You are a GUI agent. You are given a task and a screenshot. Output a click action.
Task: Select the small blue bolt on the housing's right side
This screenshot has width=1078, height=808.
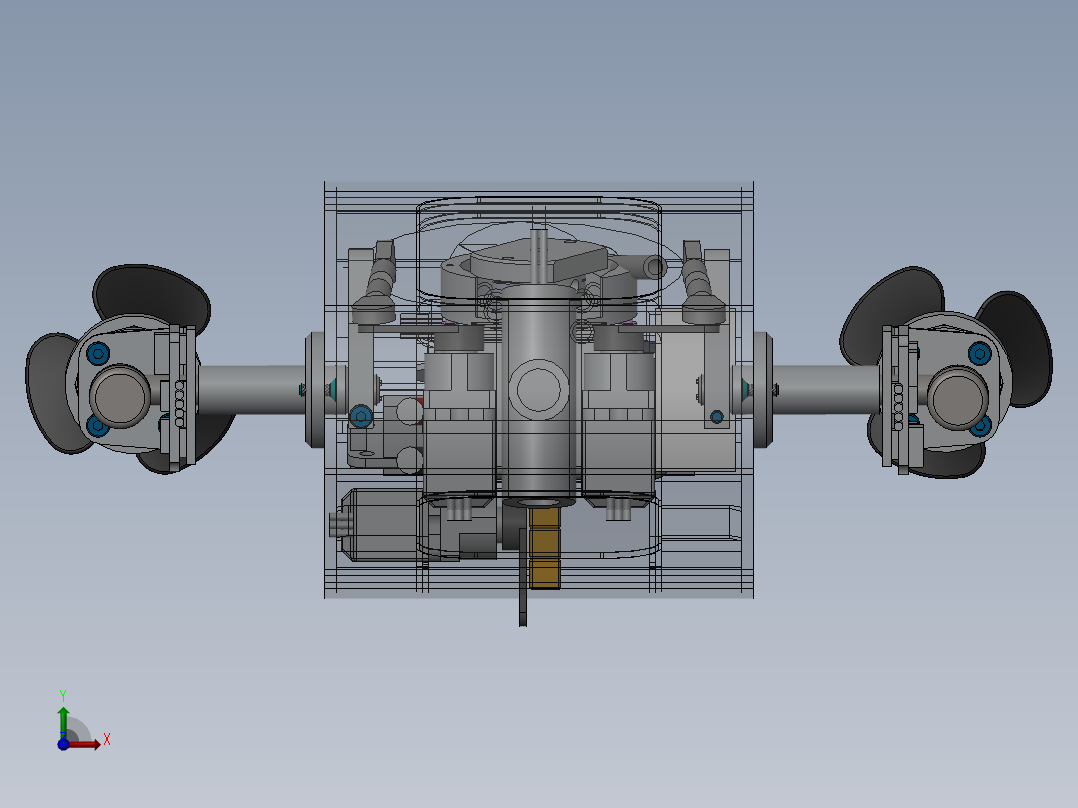tap(716, 417)
